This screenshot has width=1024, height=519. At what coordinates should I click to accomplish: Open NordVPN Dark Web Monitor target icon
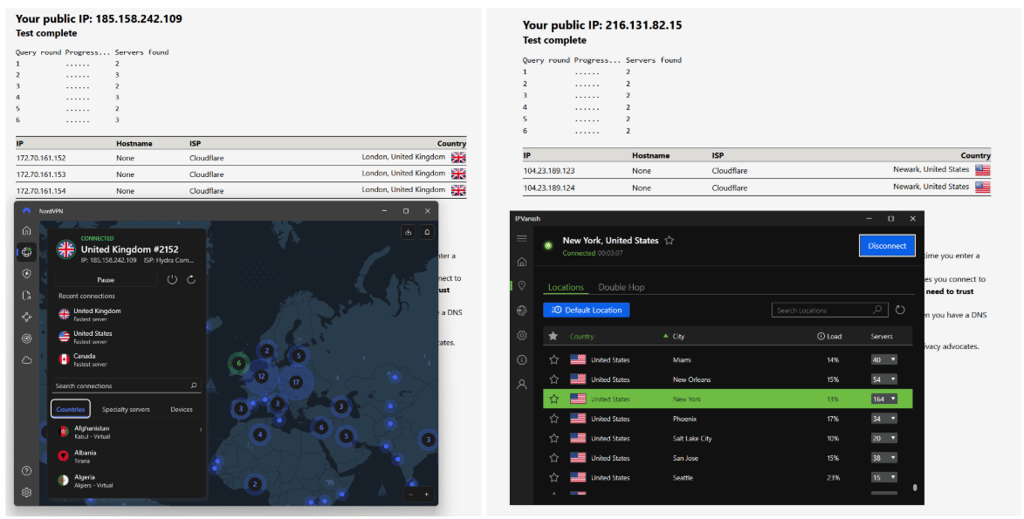(26, 338)
